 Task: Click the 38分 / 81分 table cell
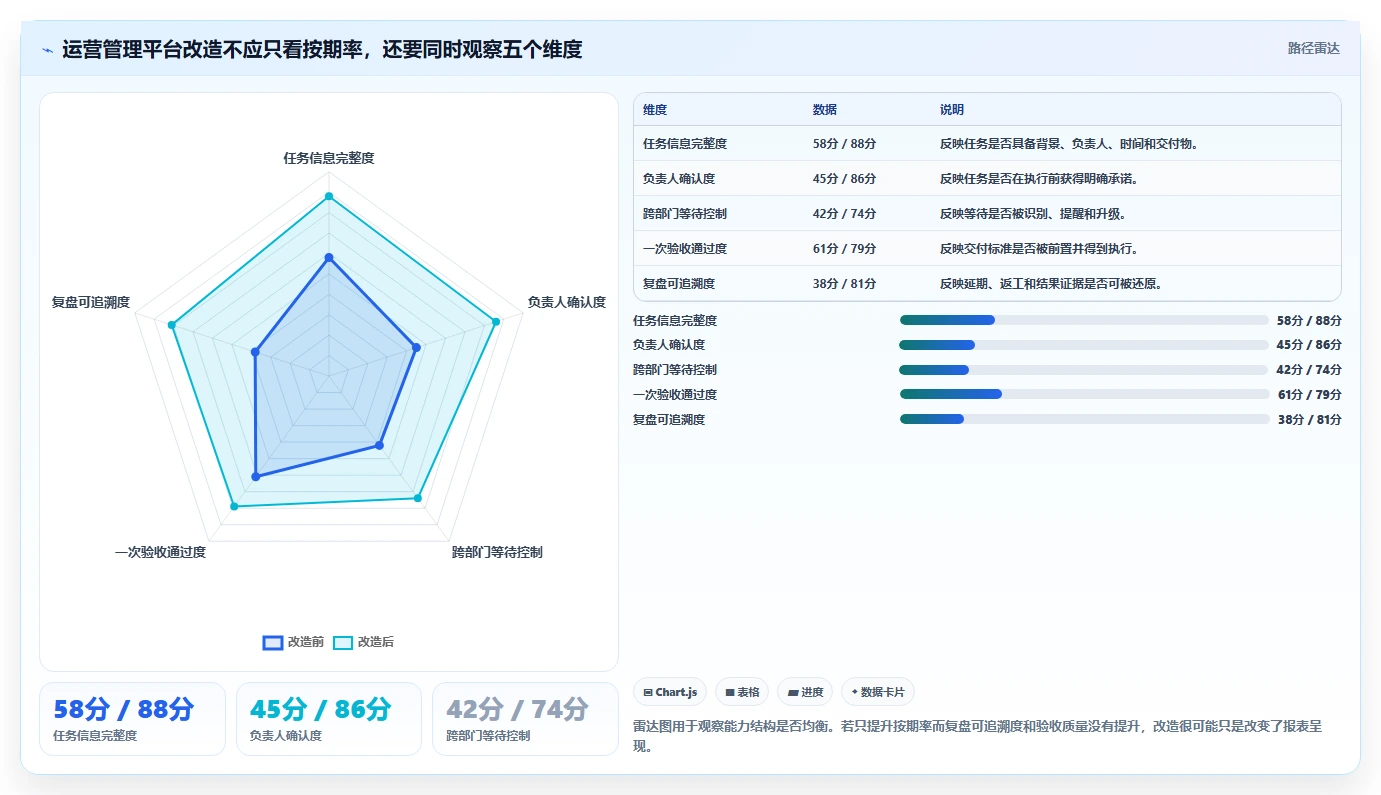[845, 284]
